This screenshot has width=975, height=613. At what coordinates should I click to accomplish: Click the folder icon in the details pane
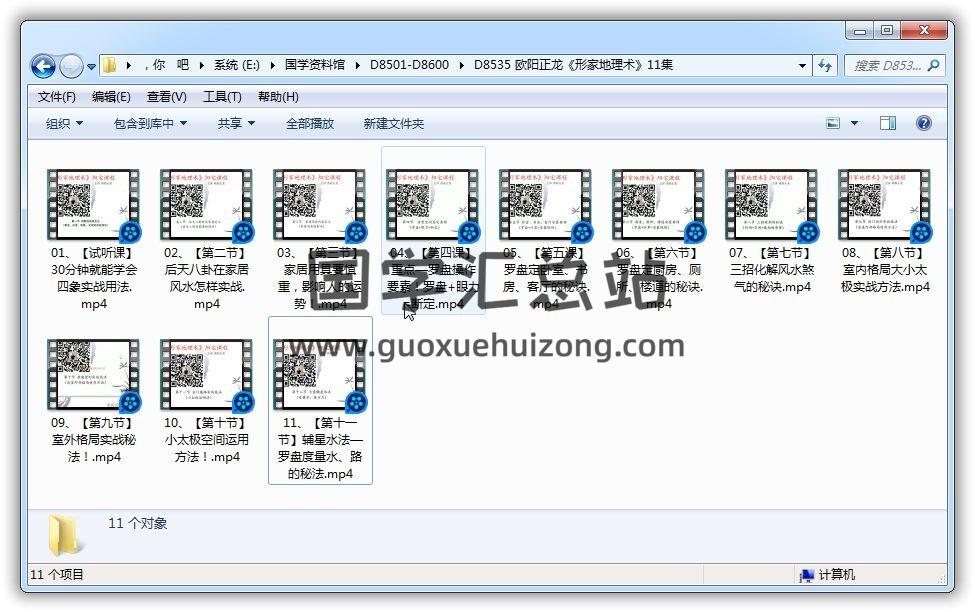tap(65, 535)
